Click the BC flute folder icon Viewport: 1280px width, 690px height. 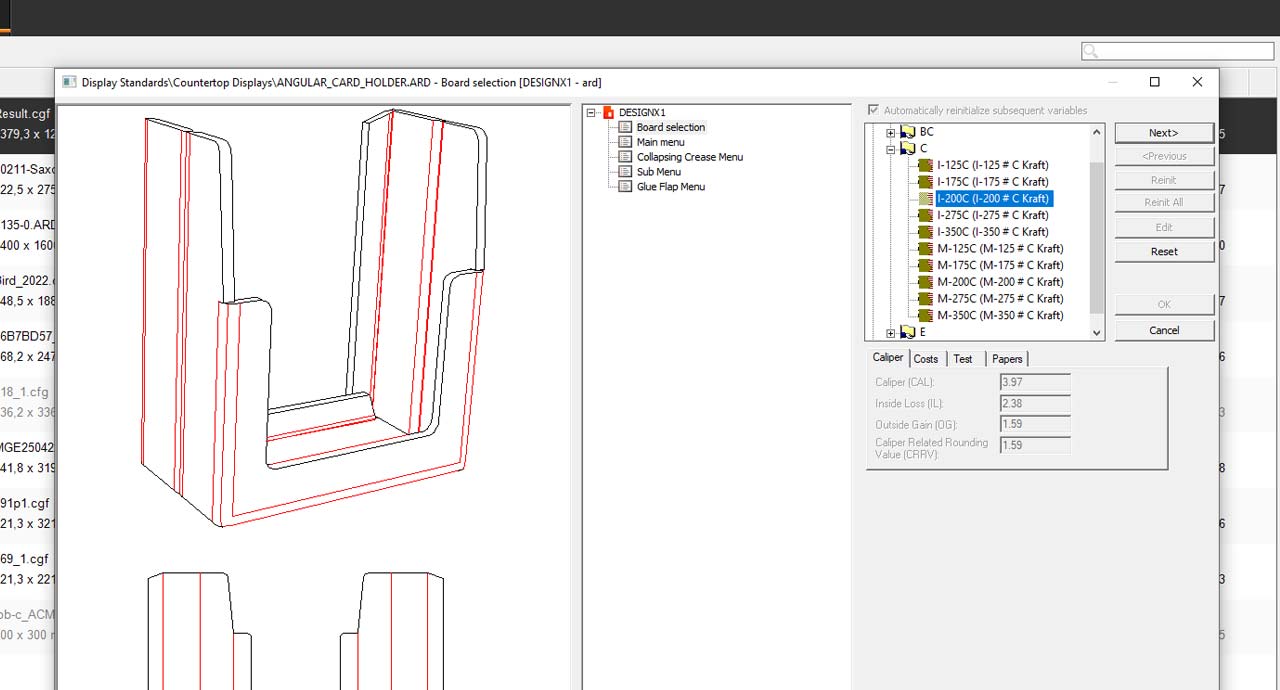(x=908, y=132)
